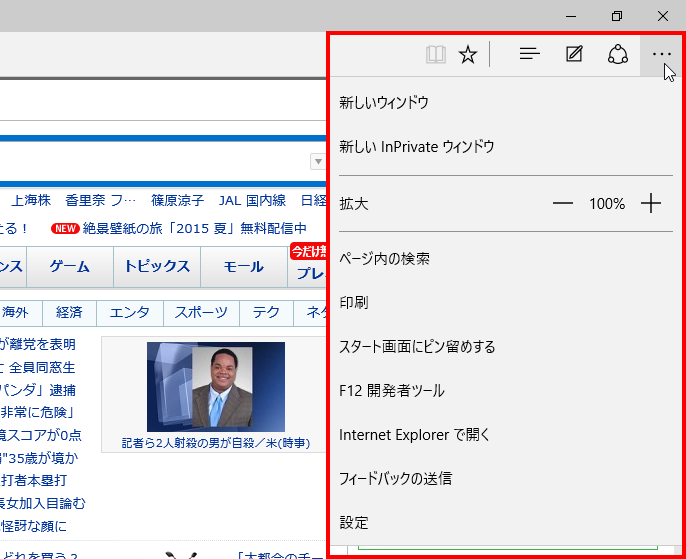
Task: Switch to the スポーツ news tab
Action: [201, 313]
